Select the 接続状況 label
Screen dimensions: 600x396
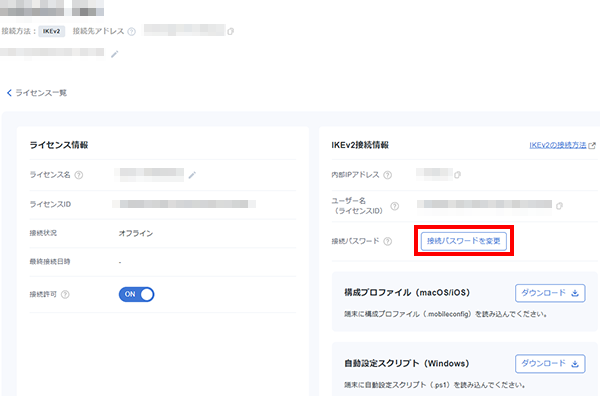43,233
